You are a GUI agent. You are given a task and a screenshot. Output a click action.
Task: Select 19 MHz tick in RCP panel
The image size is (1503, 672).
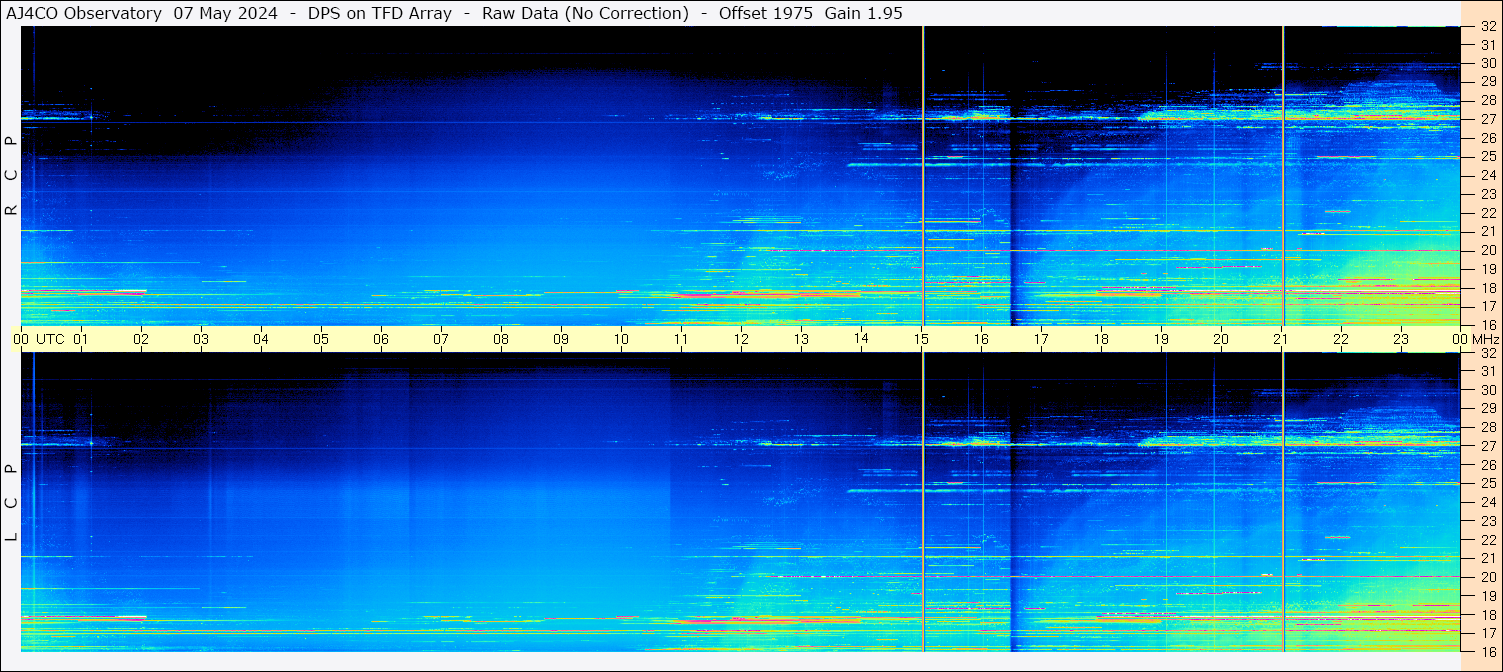tap(1488, 269)
